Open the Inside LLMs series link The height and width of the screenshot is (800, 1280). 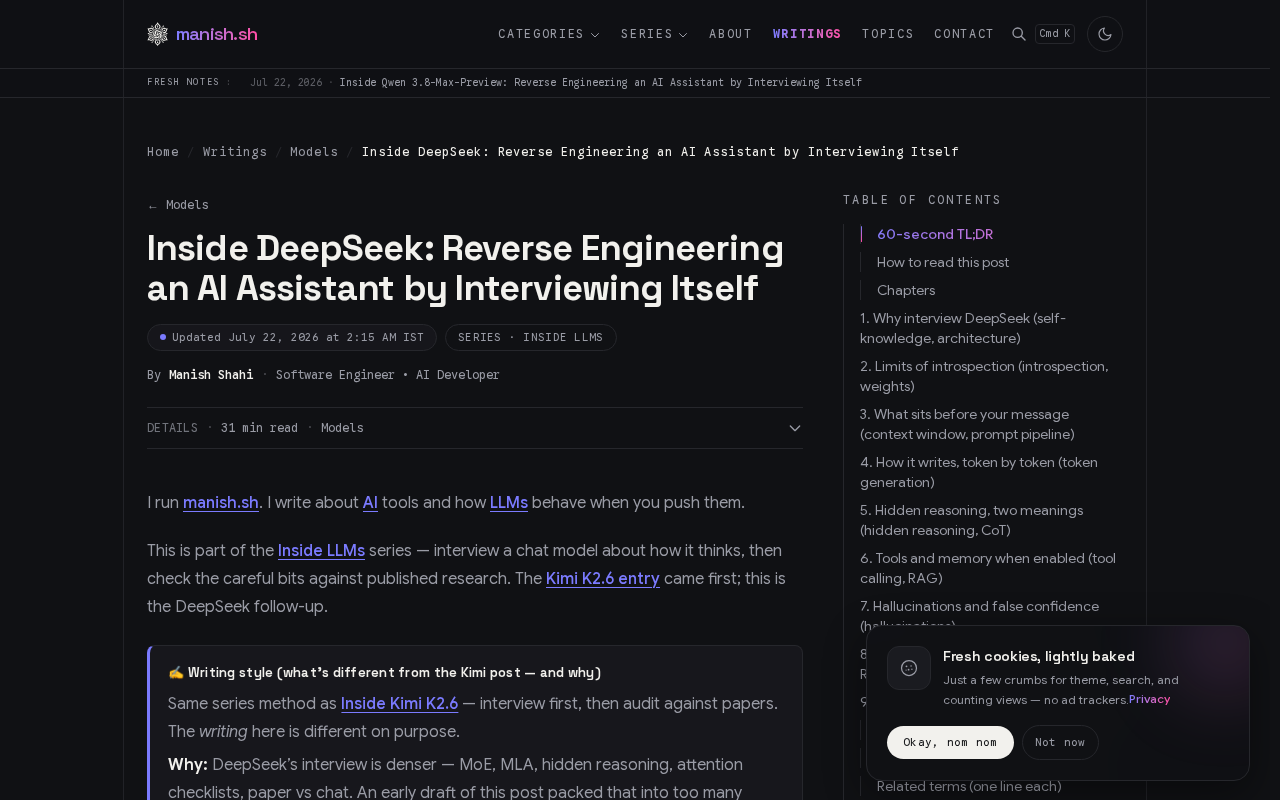[x=321, y=551]
